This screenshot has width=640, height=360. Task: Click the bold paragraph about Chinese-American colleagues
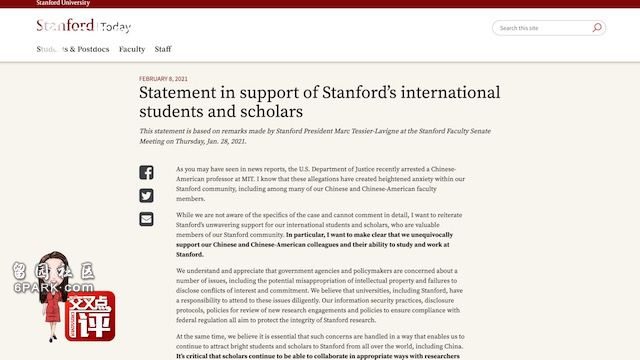pos(314,244)
